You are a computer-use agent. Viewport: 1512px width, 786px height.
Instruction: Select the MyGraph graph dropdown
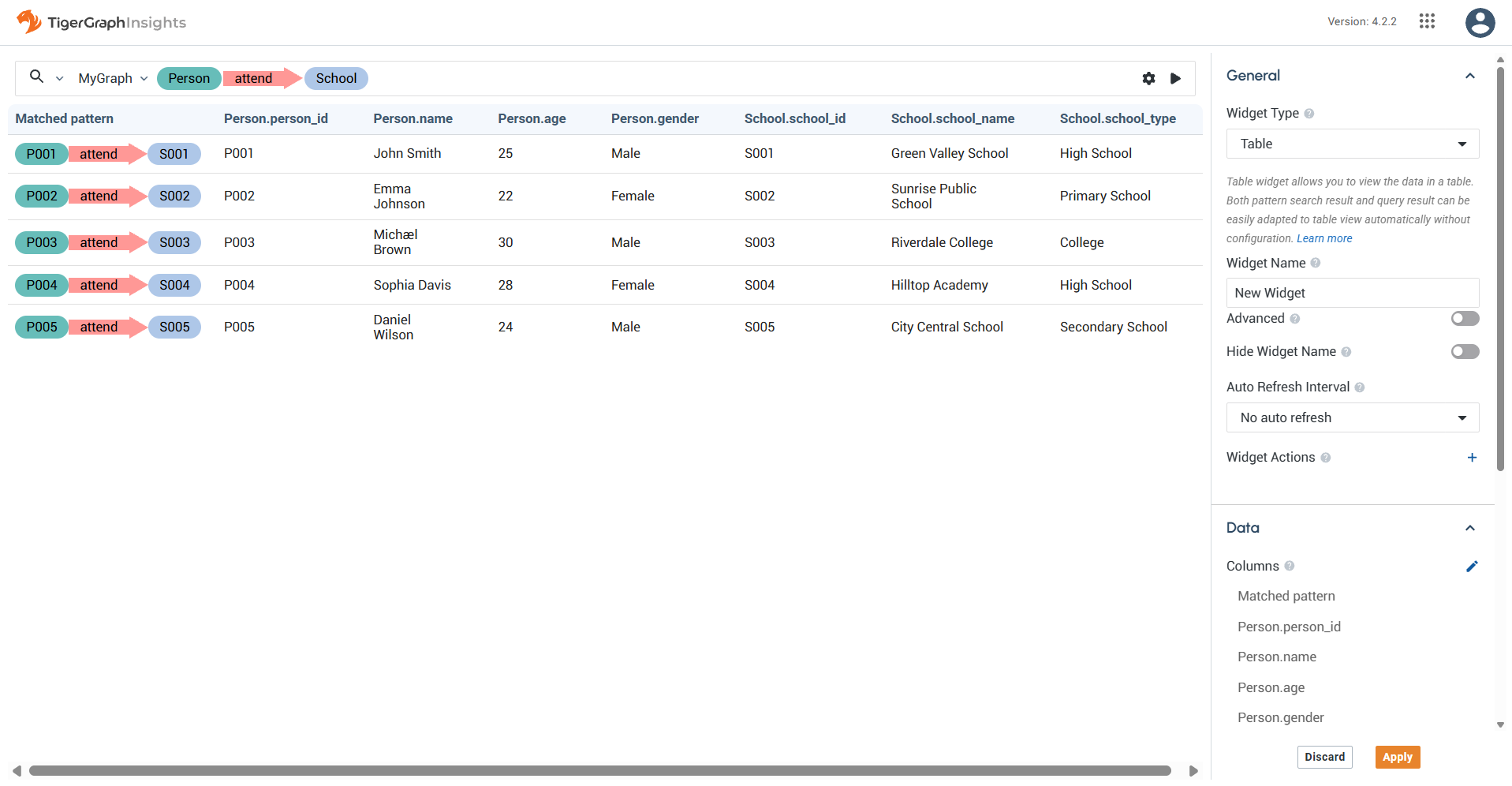113,78
